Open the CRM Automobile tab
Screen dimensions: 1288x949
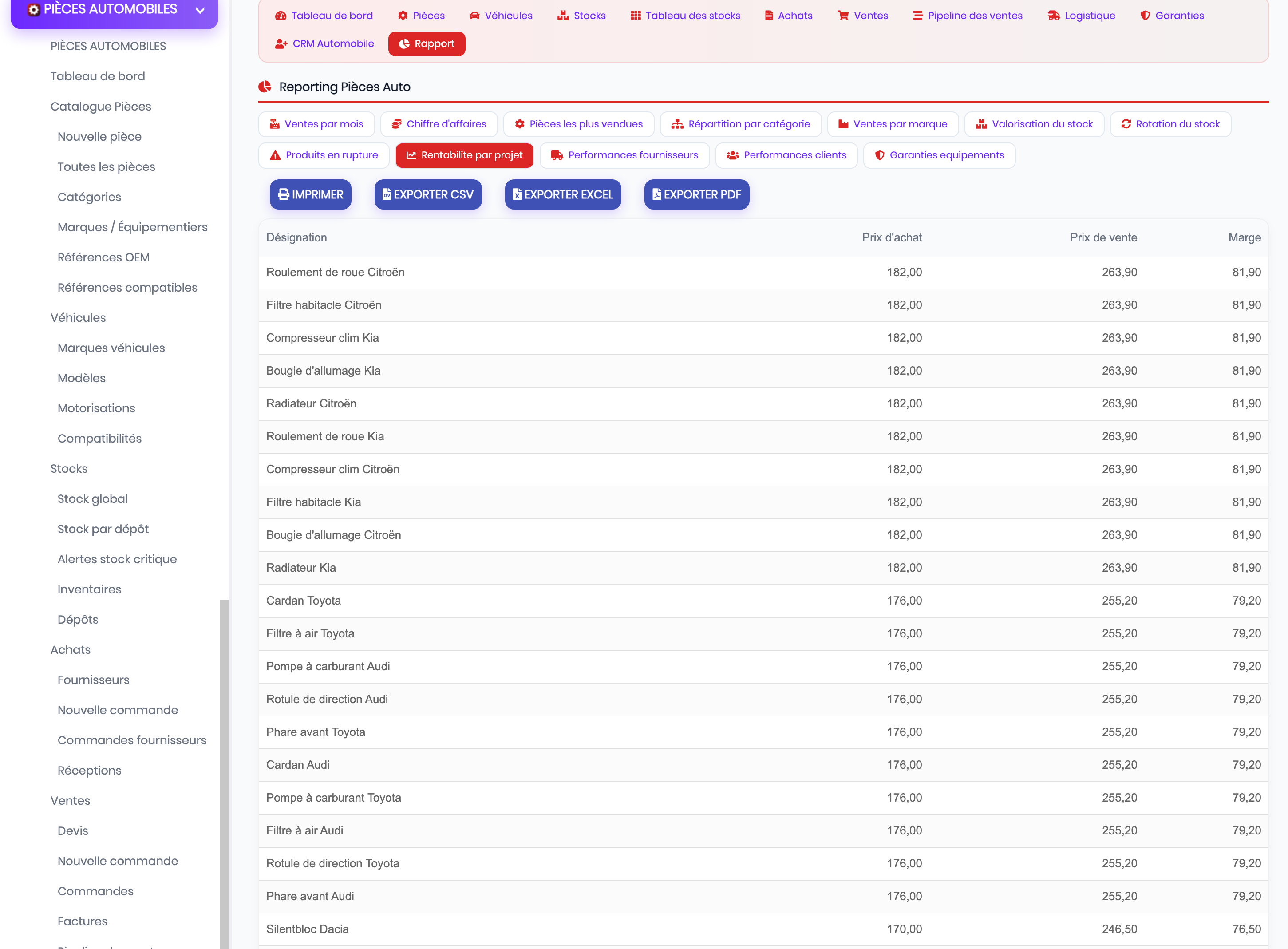(324, 43)
